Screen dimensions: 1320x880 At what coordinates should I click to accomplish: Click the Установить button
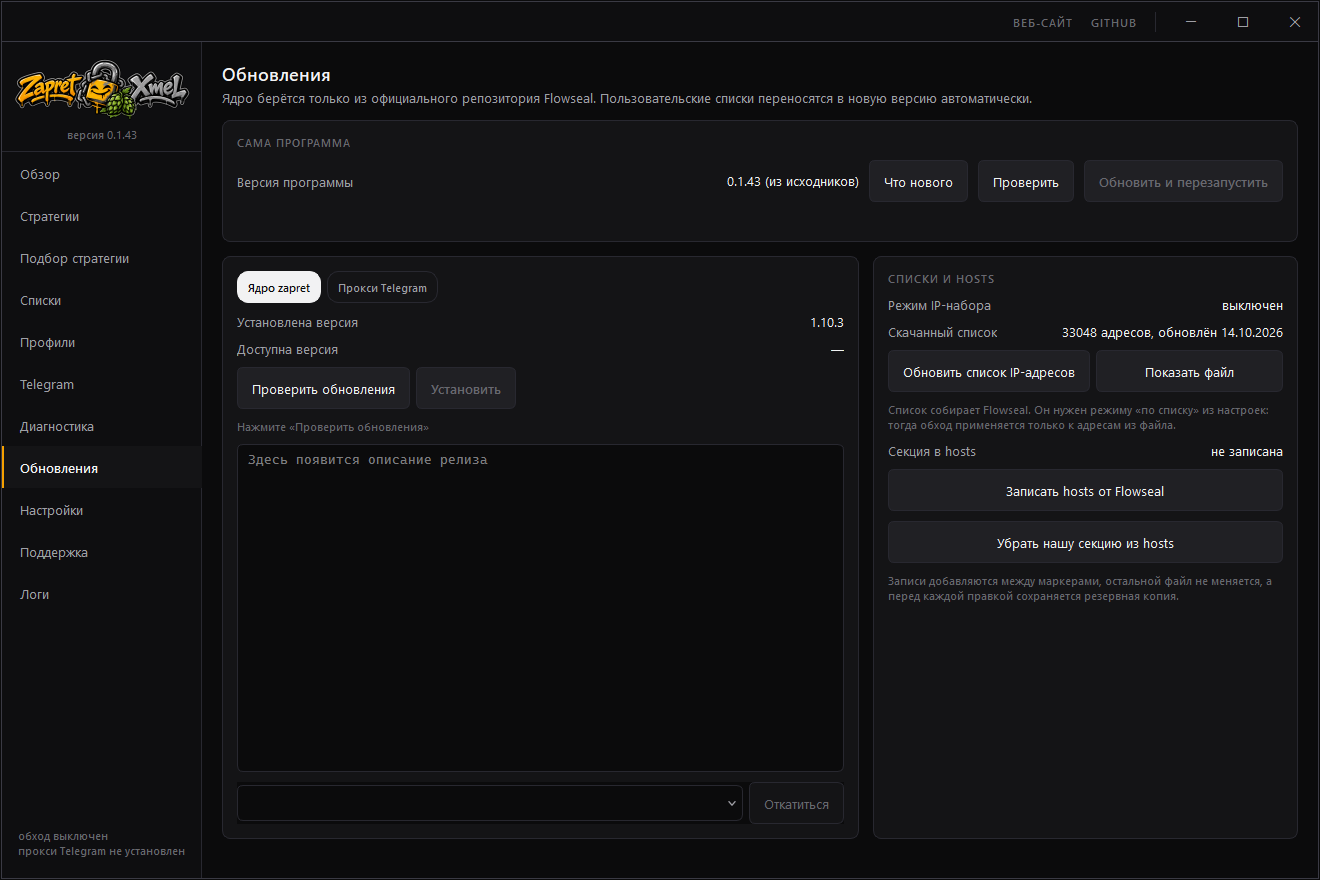click(x=466, y=389)
